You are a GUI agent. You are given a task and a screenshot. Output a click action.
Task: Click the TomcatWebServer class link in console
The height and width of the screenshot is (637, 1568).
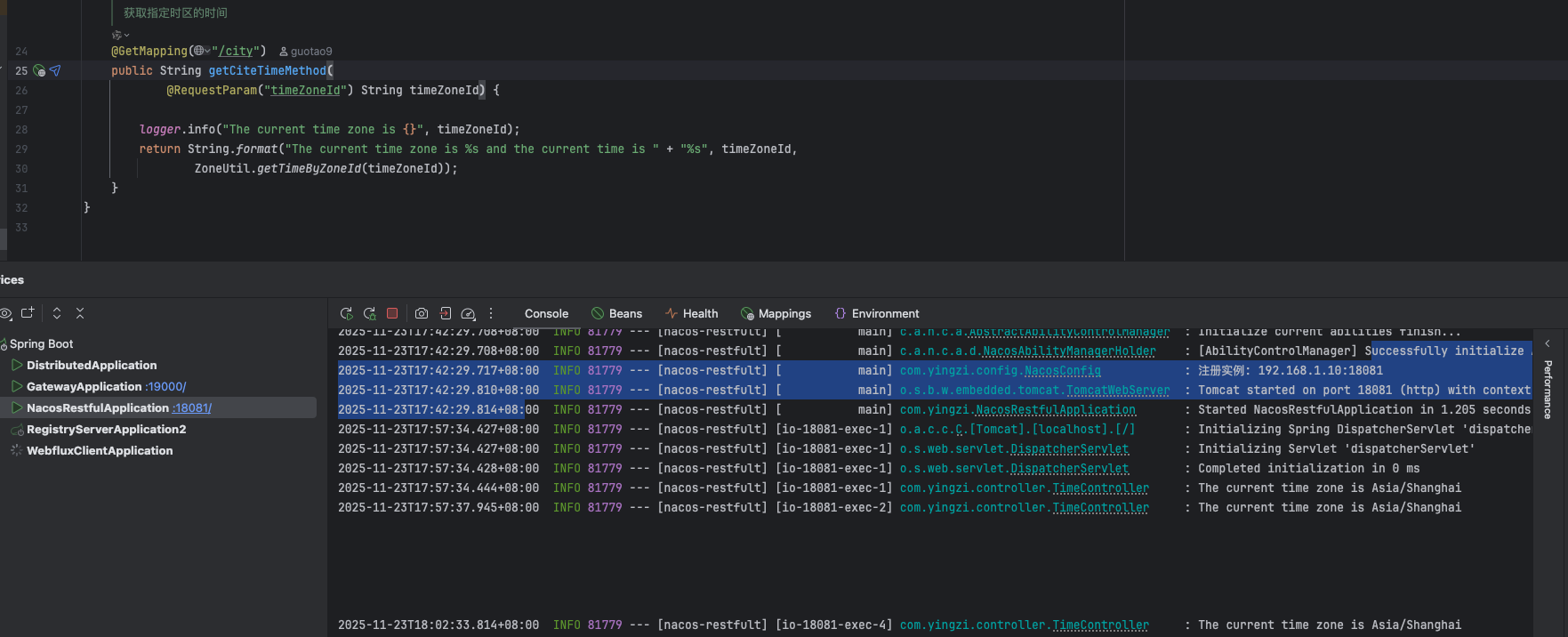tap(1118, 391)
